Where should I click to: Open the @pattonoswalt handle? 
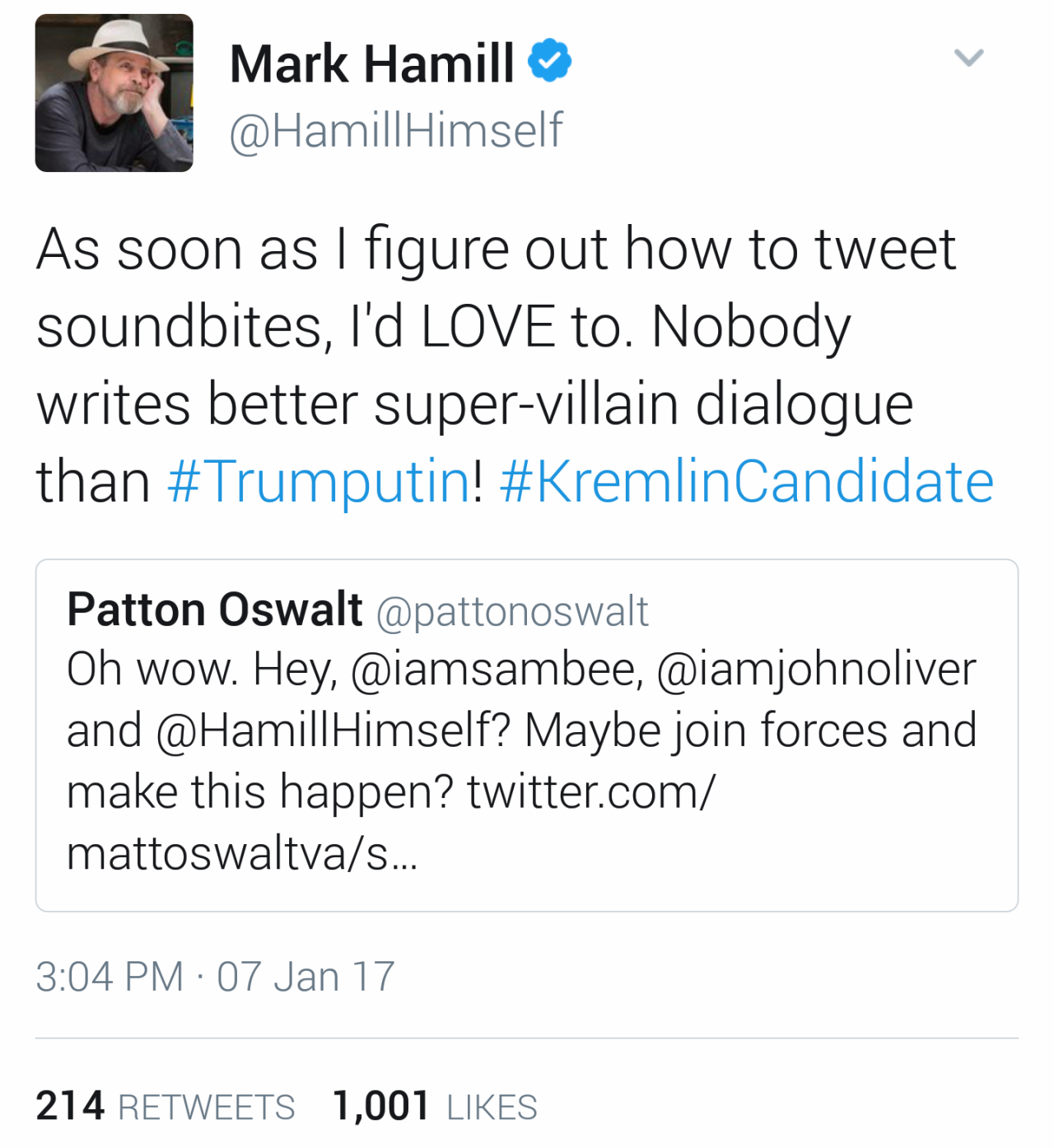[512, 612]
